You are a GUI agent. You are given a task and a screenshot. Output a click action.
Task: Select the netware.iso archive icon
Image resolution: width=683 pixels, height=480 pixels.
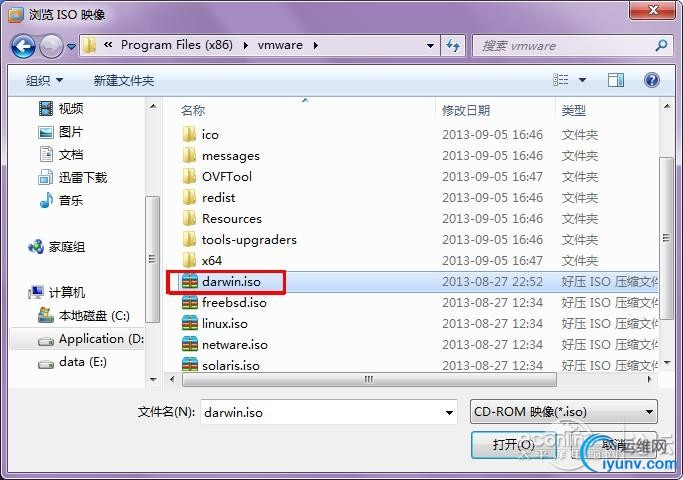(x=190, y=344)
